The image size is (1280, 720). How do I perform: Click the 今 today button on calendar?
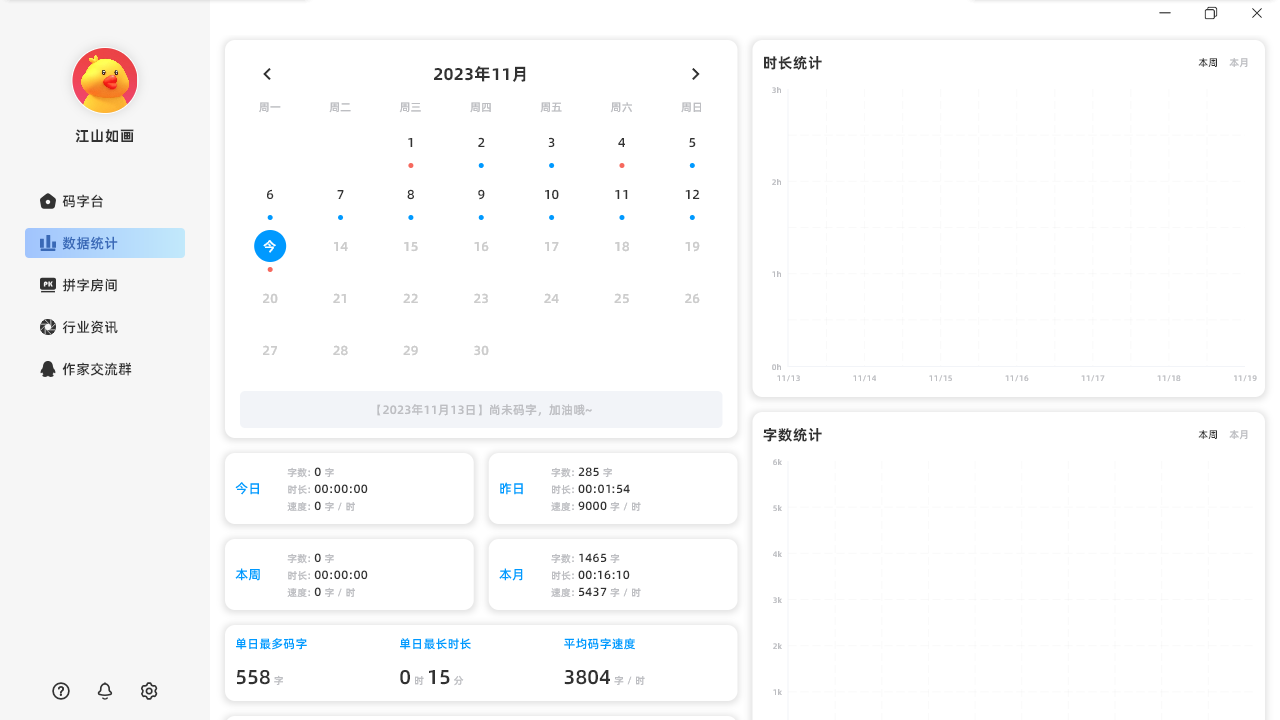[270, 245]
